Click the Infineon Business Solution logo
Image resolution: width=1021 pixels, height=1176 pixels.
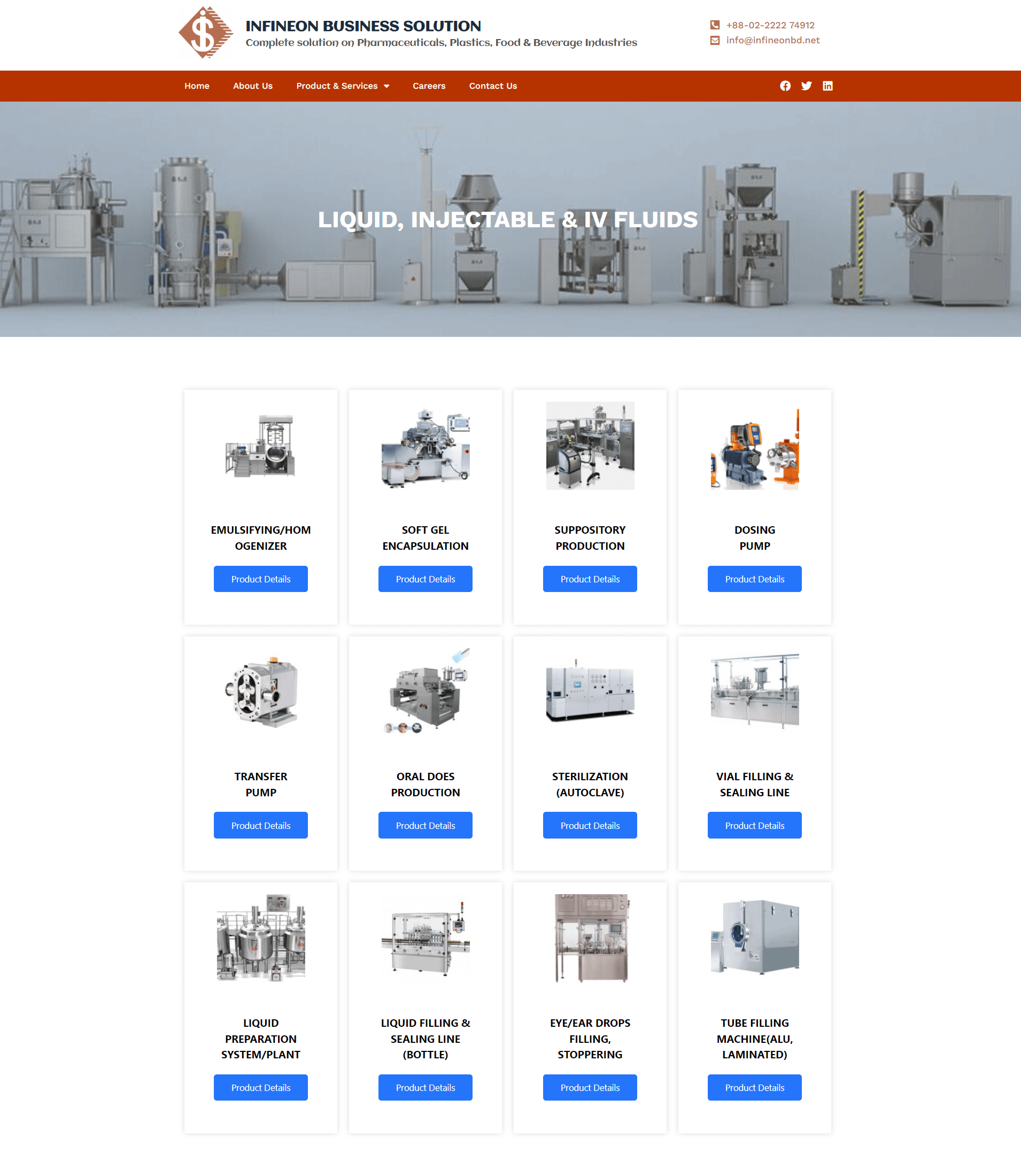pyautogui.click(x=205, y=33)
